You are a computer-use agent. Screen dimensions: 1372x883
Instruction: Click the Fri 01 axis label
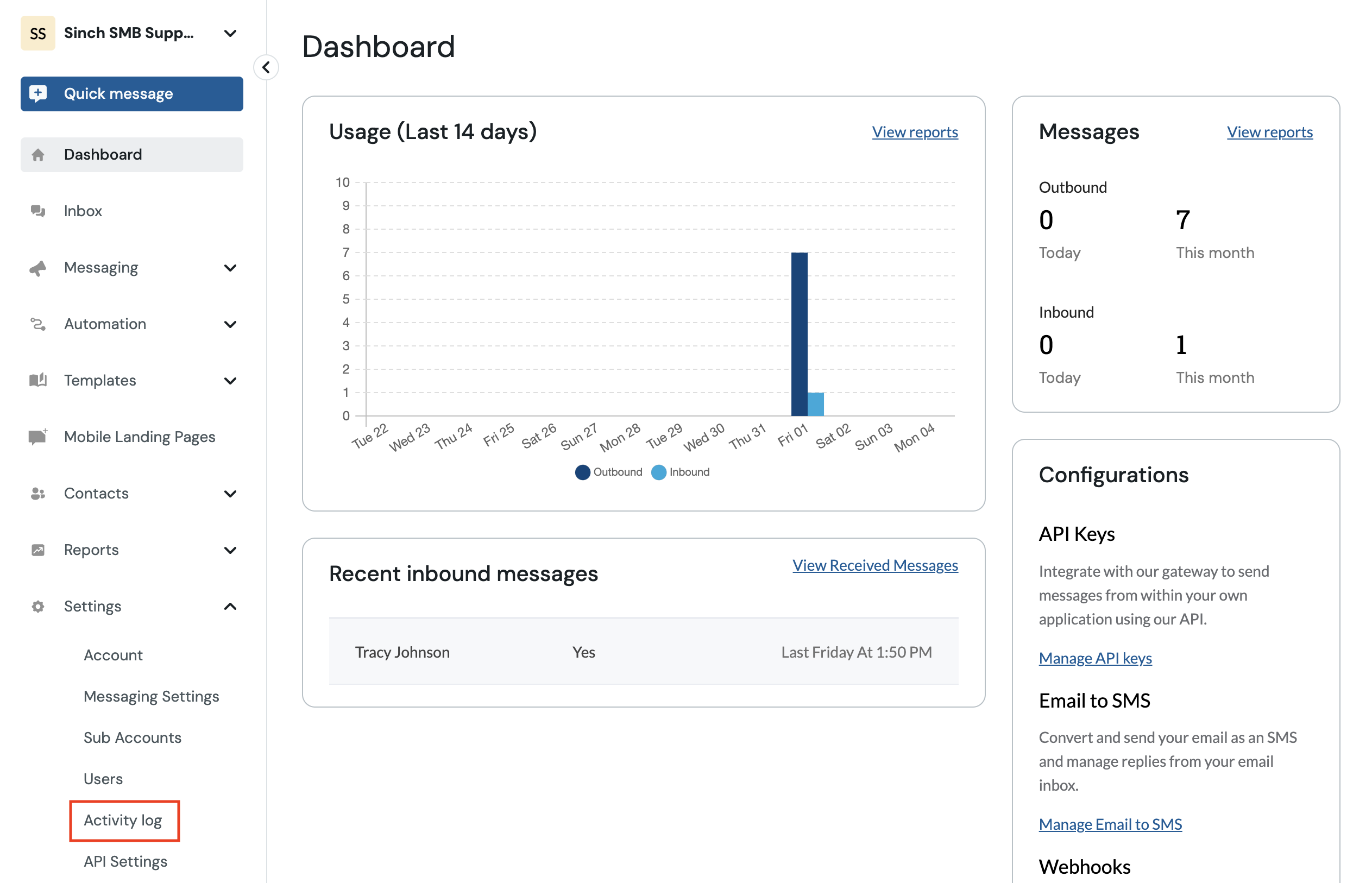[x=793, y=435]
